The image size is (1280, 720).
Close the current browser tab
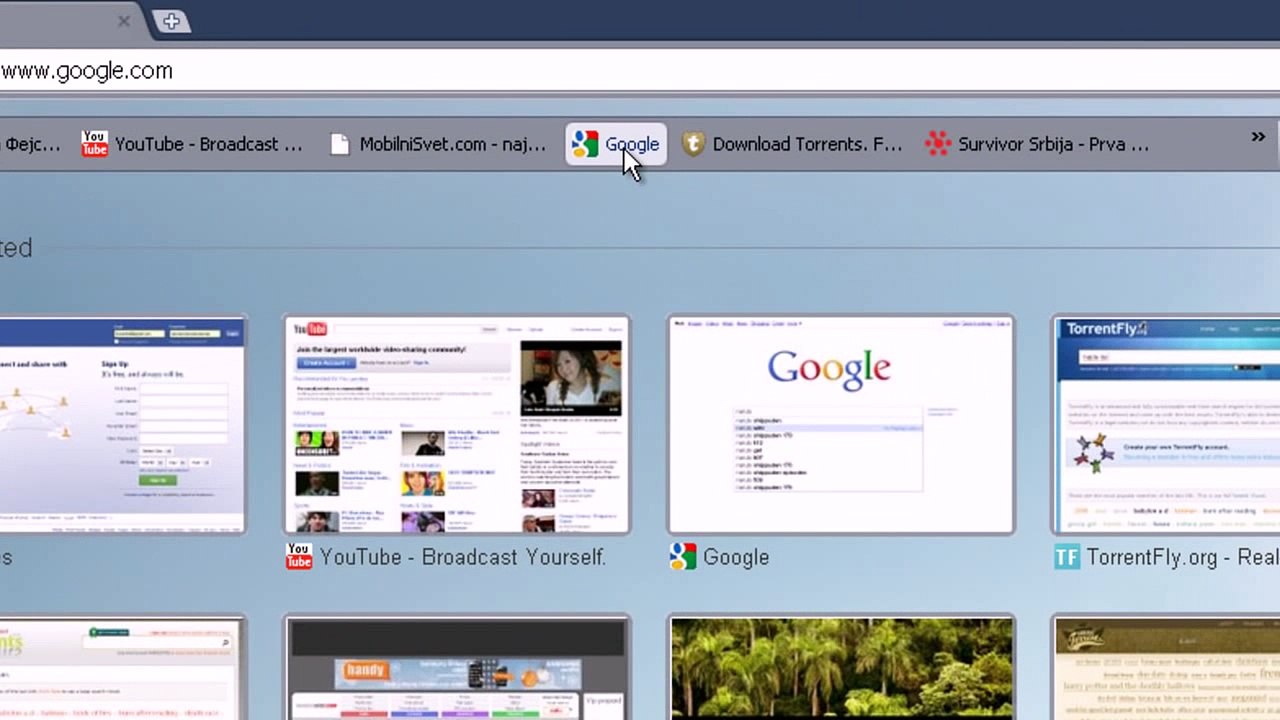click(x=124, y=21)
